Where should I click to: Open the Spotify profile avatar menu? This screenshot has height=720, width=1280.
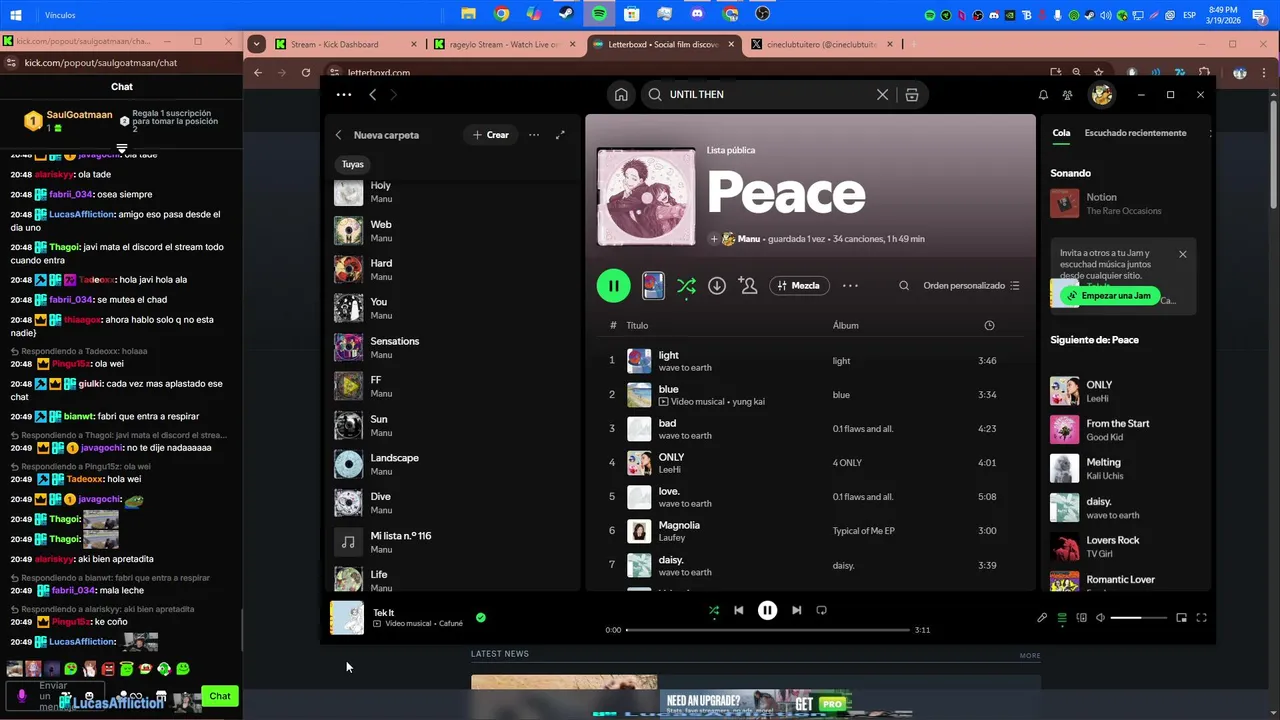tap(1101, 95)
